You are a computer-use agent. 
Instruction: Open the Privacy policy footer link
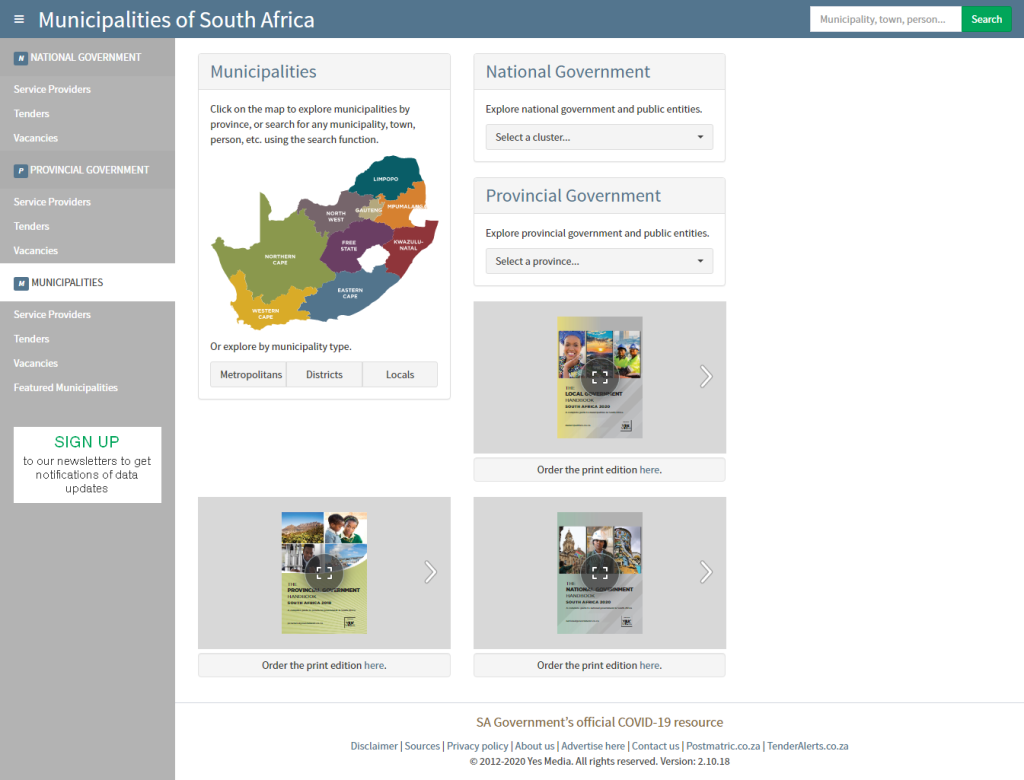coord(477,746)
